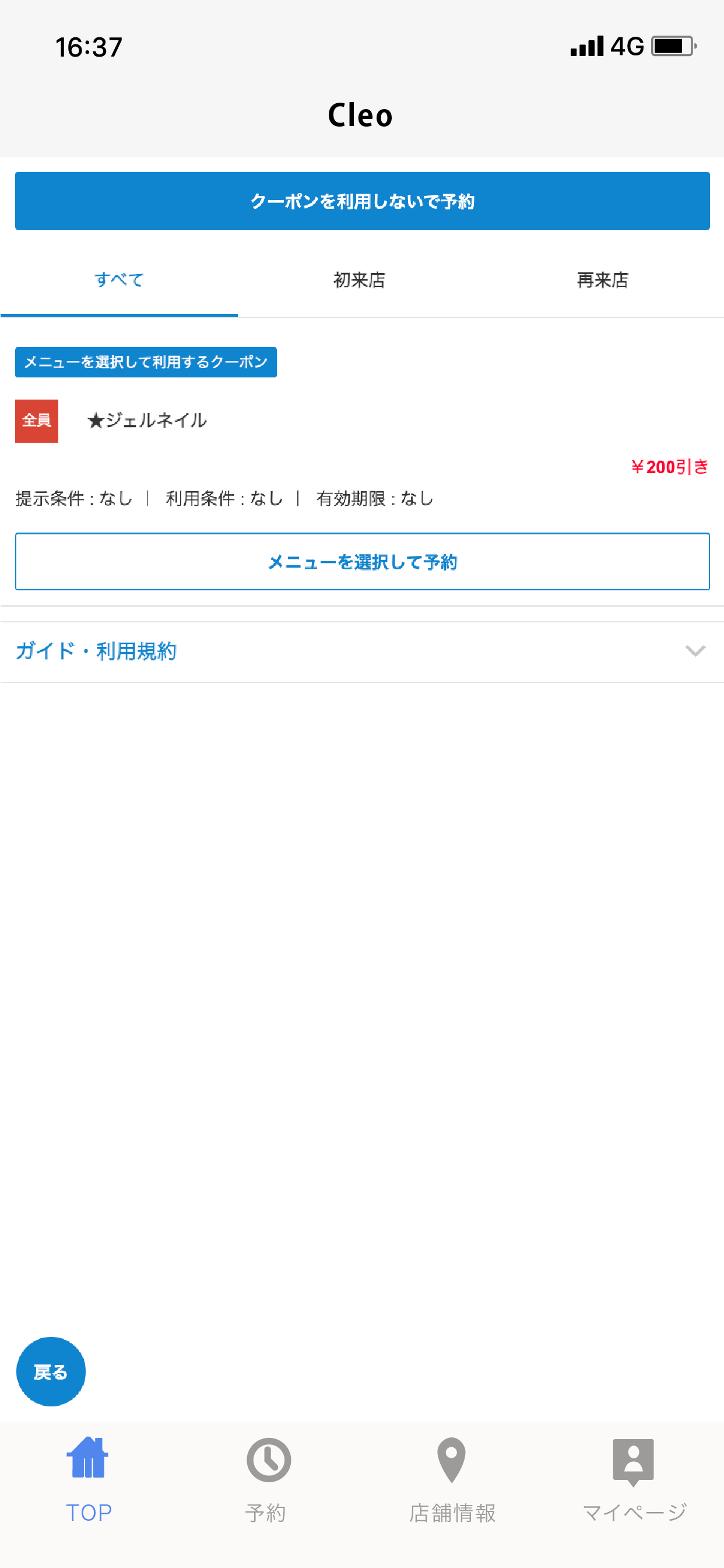Click メニューを選択して予約 button

pyautogui.click(x=362, y=561)
